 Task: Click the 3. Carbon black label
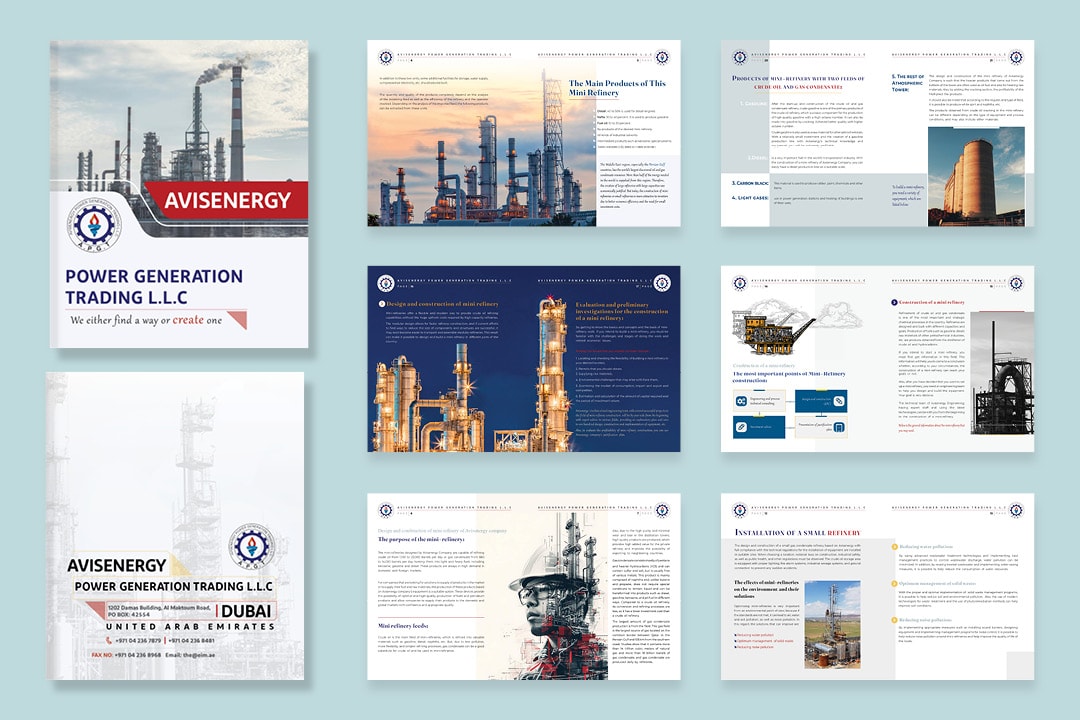pos(750,183)
